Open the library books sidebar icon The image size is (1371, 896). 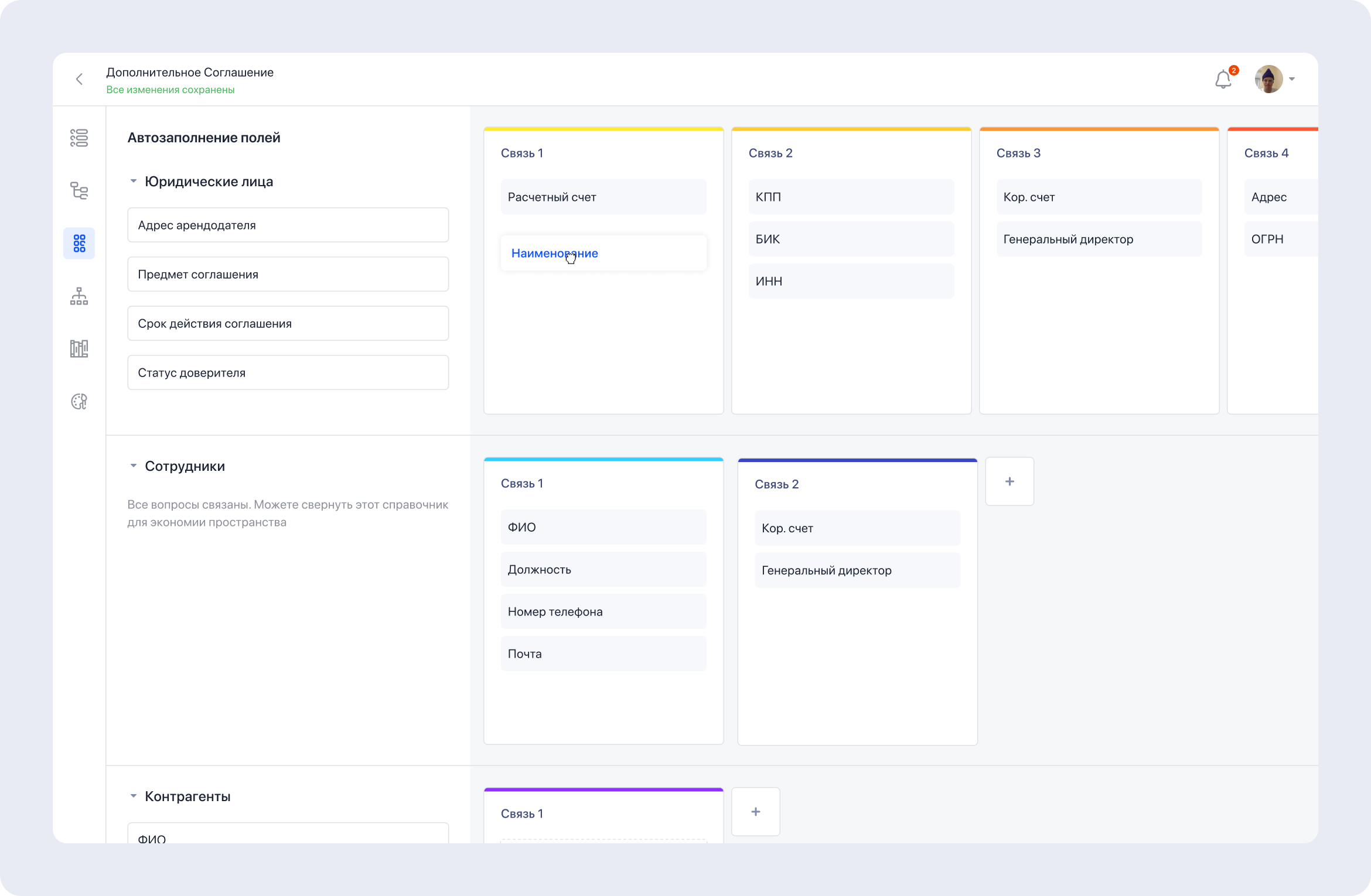[x=79, y=349]
